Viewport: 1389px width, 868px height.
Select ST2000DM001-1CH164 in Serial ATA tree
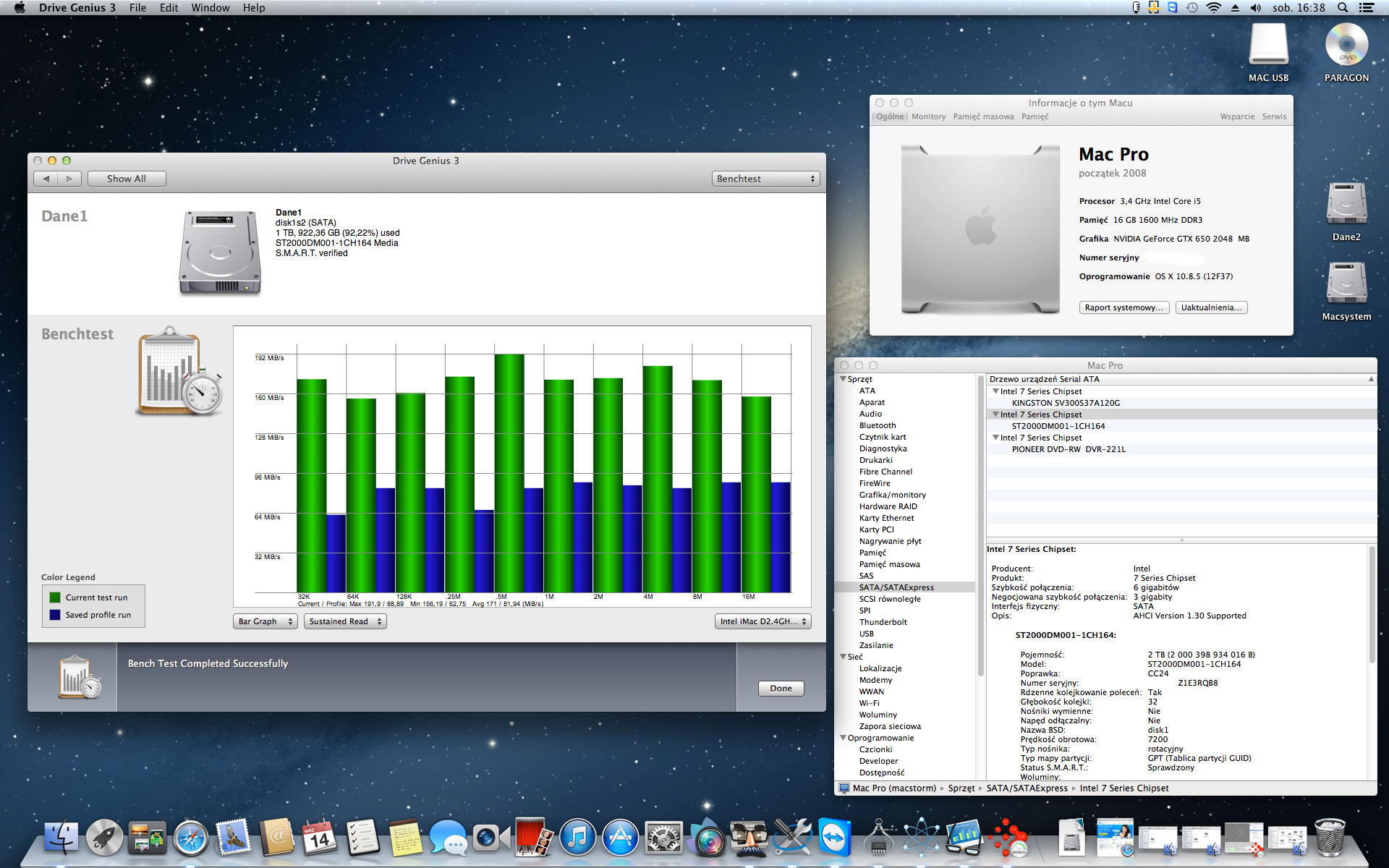pyautogui.click(x=1181, y=426)
